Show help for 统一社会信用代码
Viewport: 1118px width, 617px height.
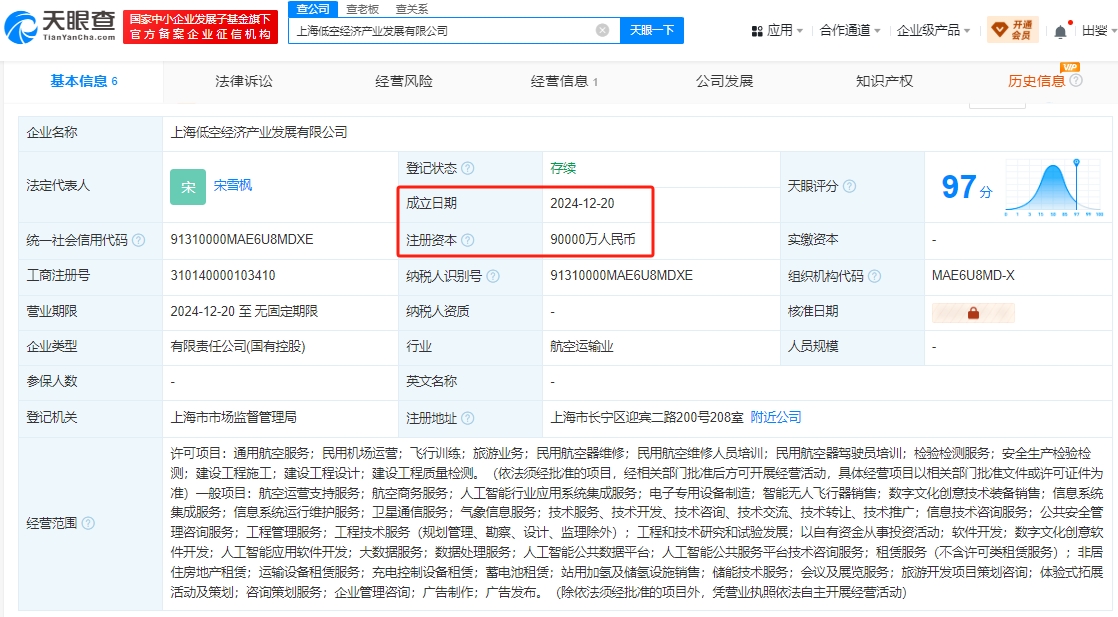(x=138, y=240)
